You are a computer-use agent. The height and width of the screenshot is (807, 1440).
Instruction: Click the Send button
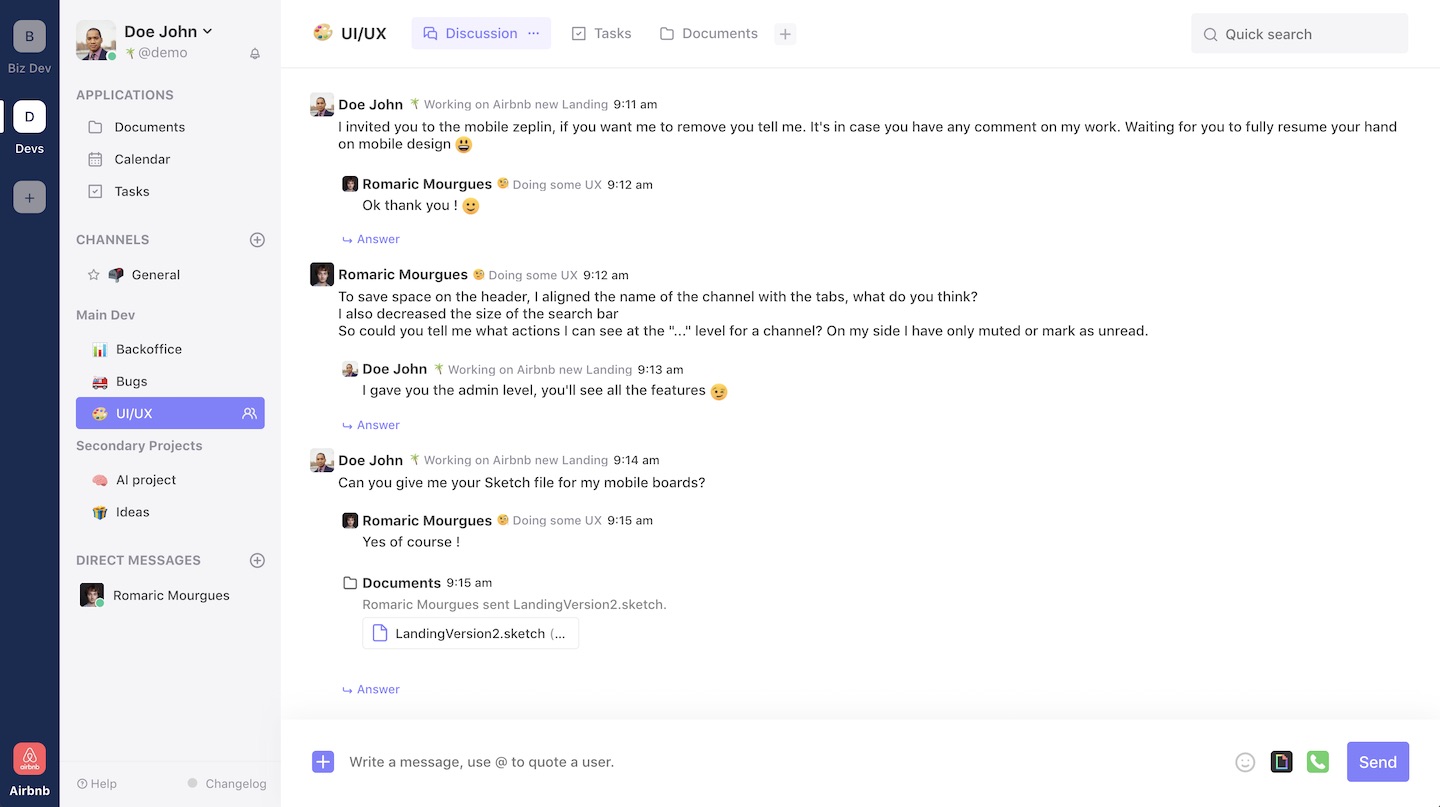click(1377, 762)
